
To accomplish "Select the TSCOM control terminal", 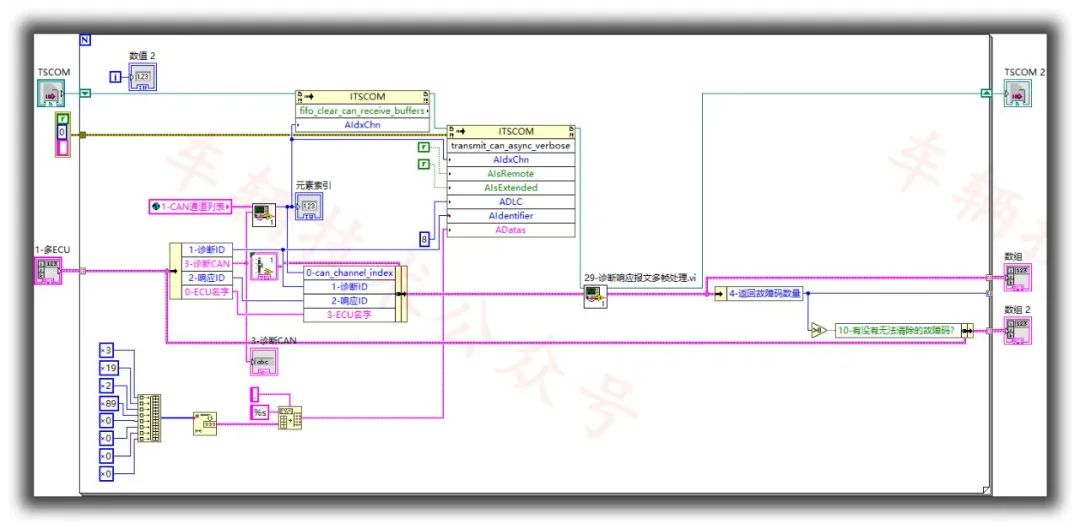I will tap(52, 93).
